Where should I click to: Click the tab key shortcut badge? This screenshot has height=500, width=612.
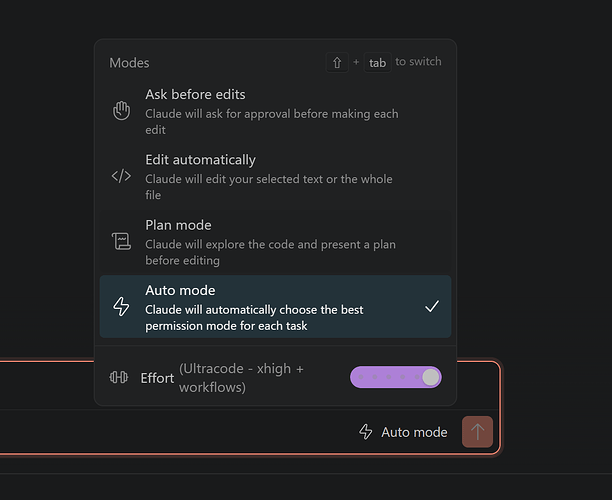click(377, 62)
